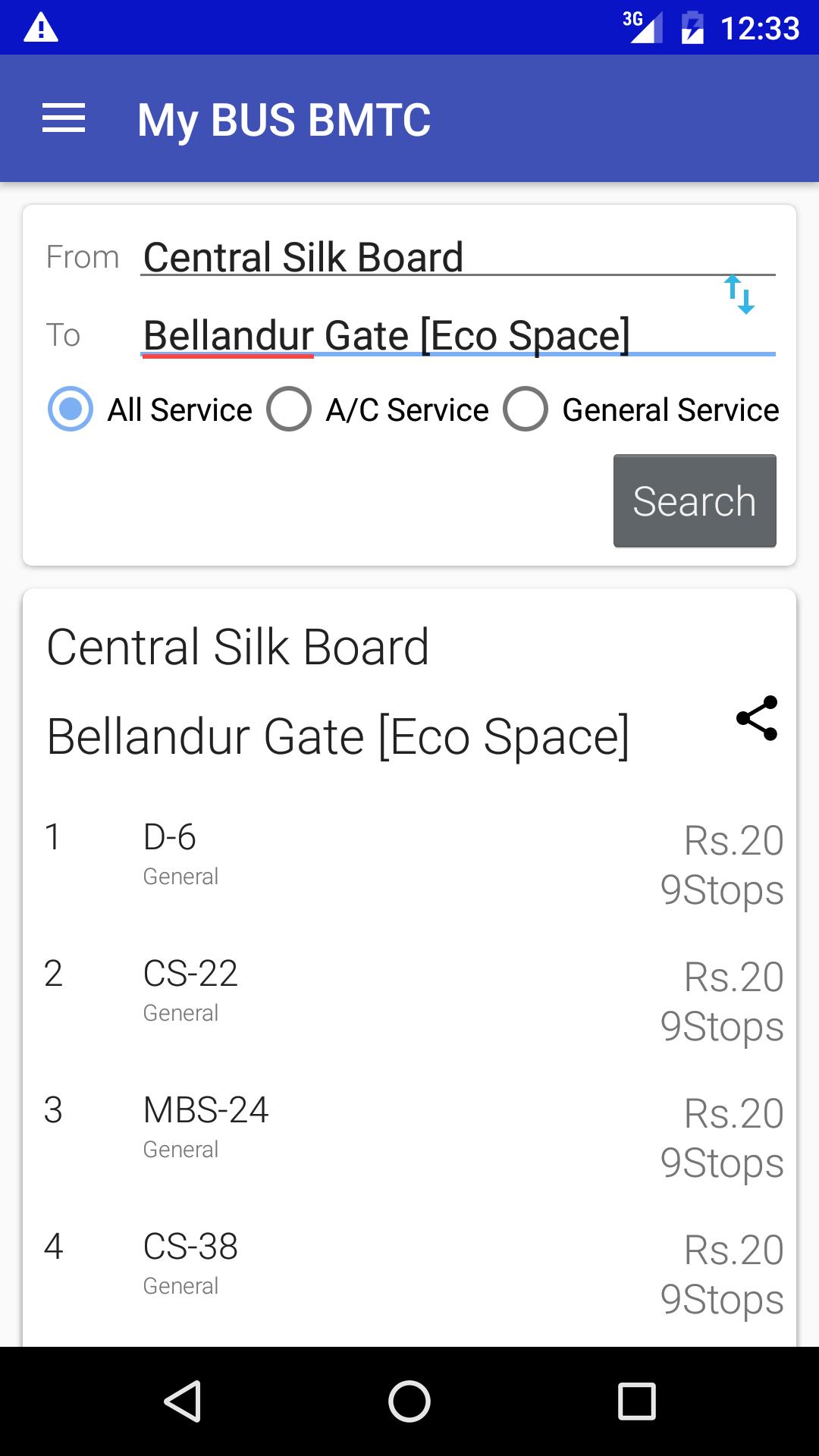Screen dimensions: 819x1456
Task: Swap From and To locations
Action: [x=739, y=295]
